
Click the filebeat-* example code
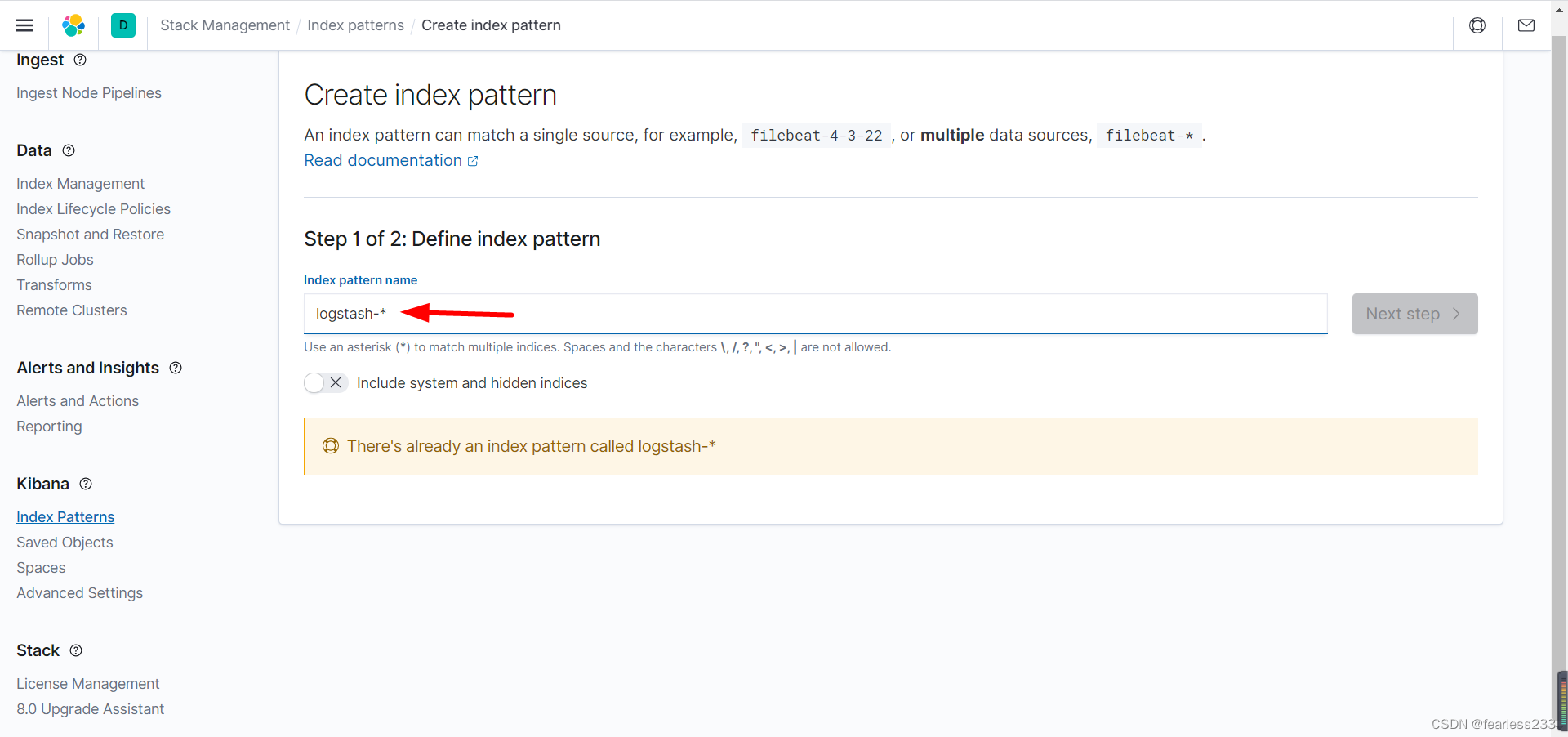1149,136
